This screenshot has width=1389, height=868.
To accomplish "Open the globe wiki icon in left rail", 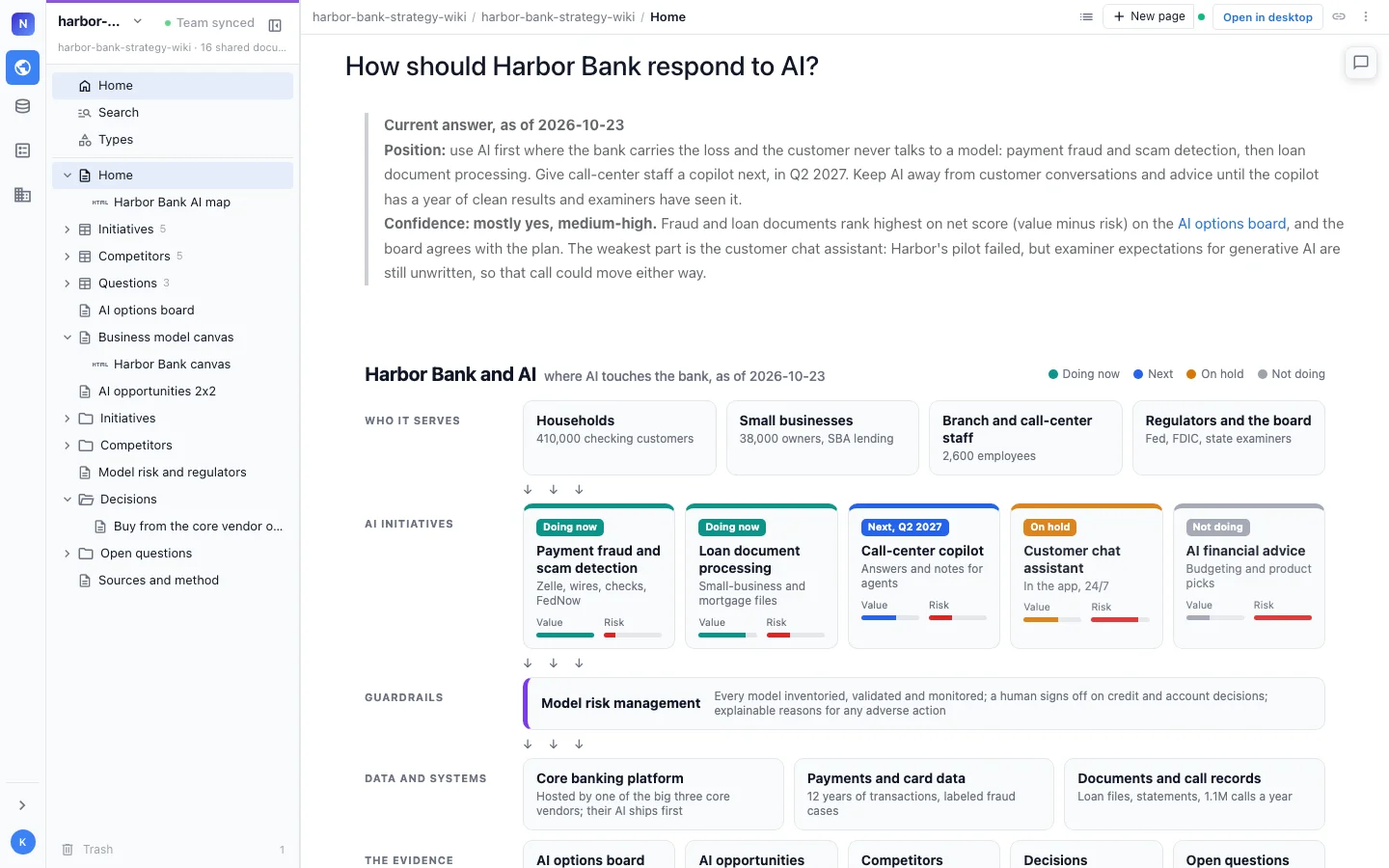I will coord(22,68).
